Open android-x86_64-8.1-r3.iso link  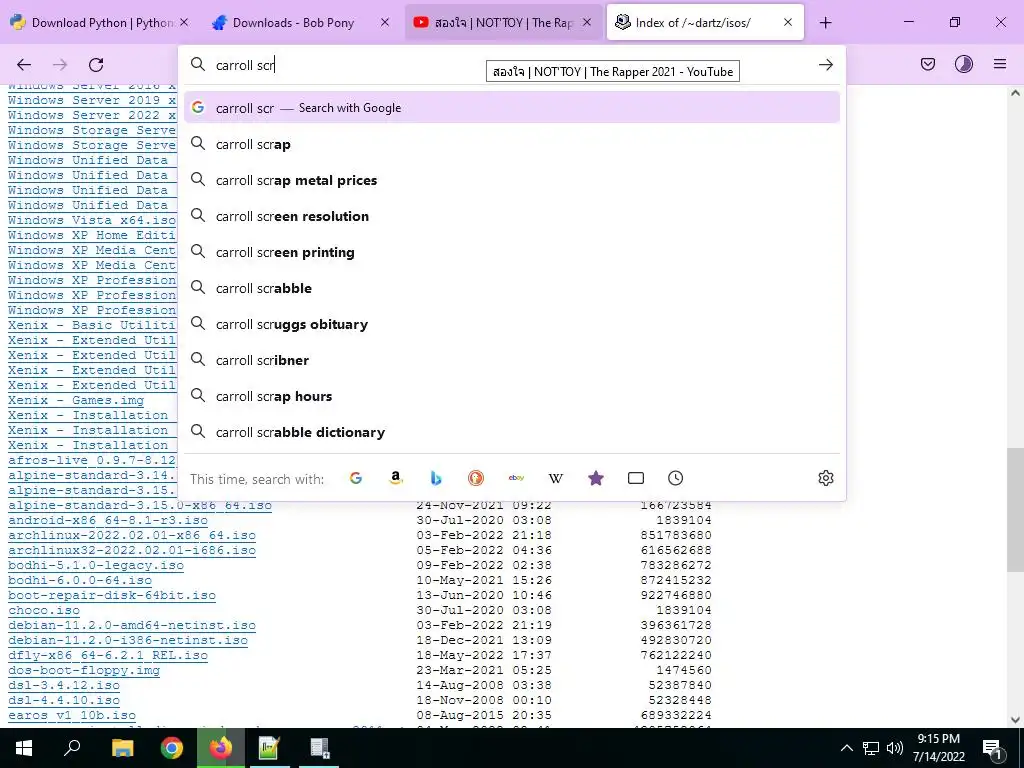pos(108,520)
